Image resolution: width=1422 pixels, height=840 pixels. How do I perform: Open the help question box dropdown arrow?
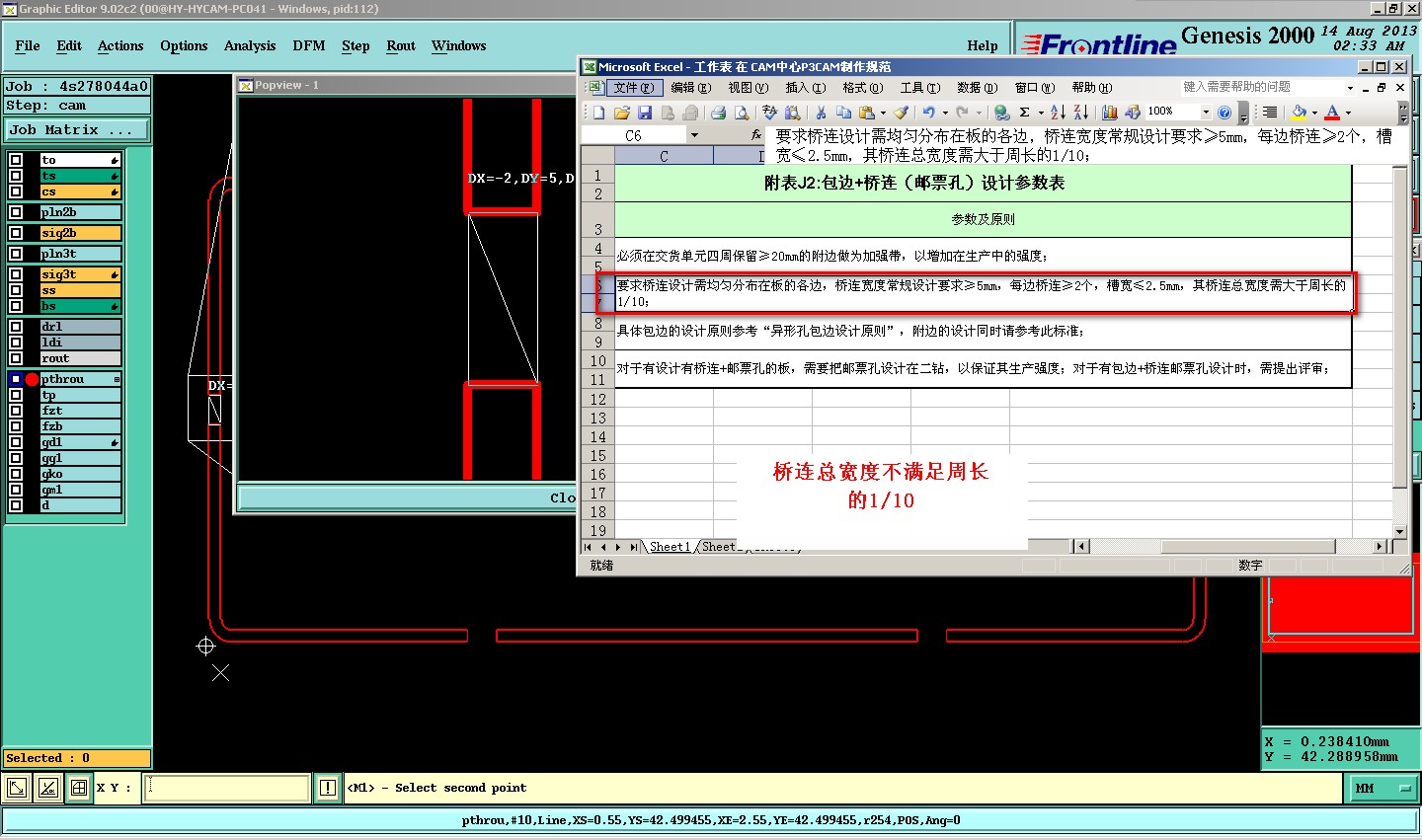(x=1350, y=88)
